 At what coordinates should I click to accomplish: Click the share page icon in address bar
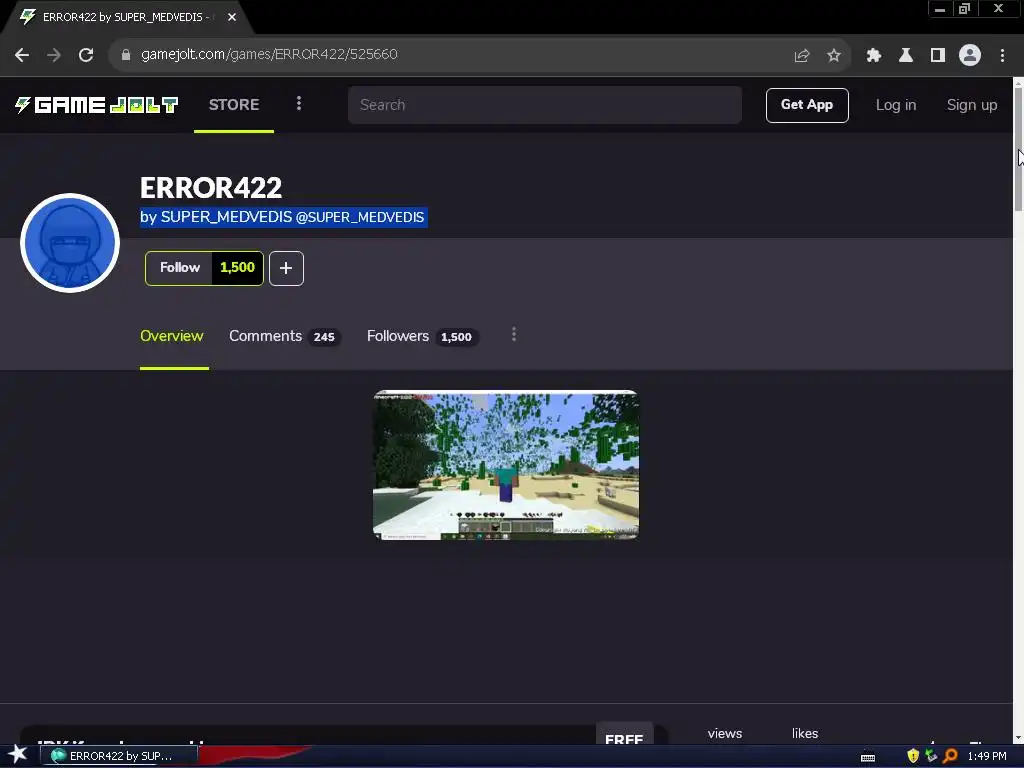click(x=801, y=56)
